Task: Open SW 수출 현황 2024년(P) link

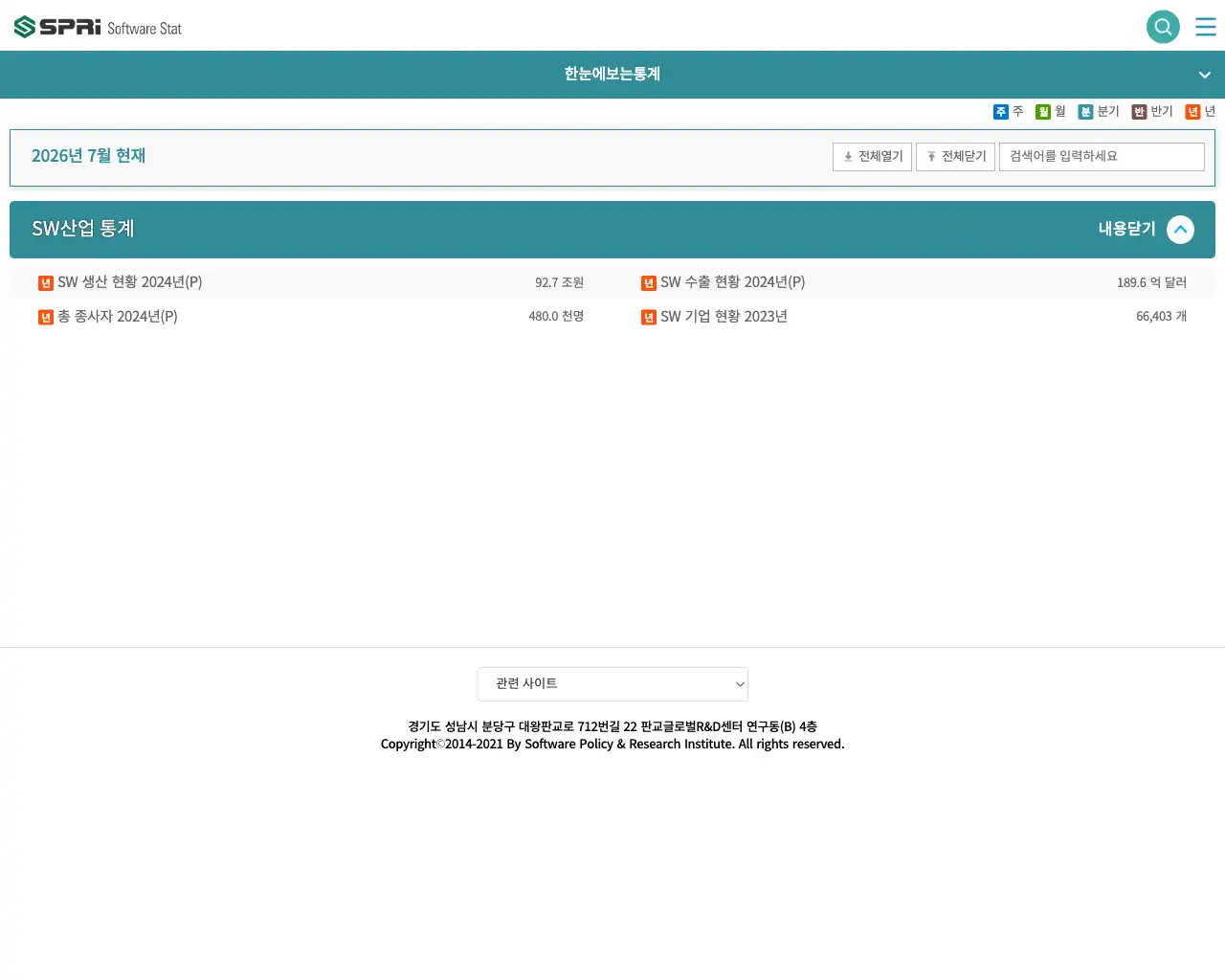Action: [x=732, y=282]
